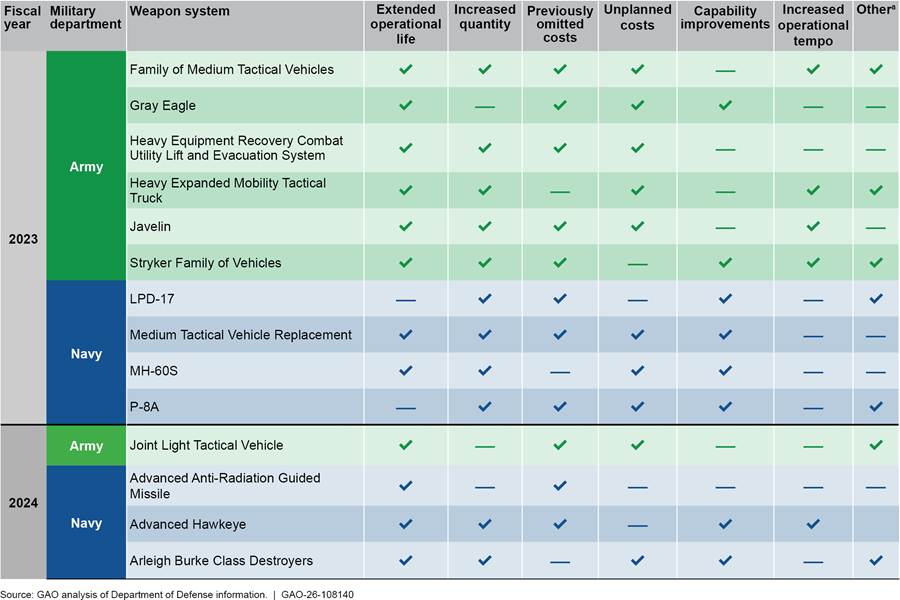Click the Javelin increased operational tempo checkmark
This screenshot has height=600, width=900.
[813, 227]
